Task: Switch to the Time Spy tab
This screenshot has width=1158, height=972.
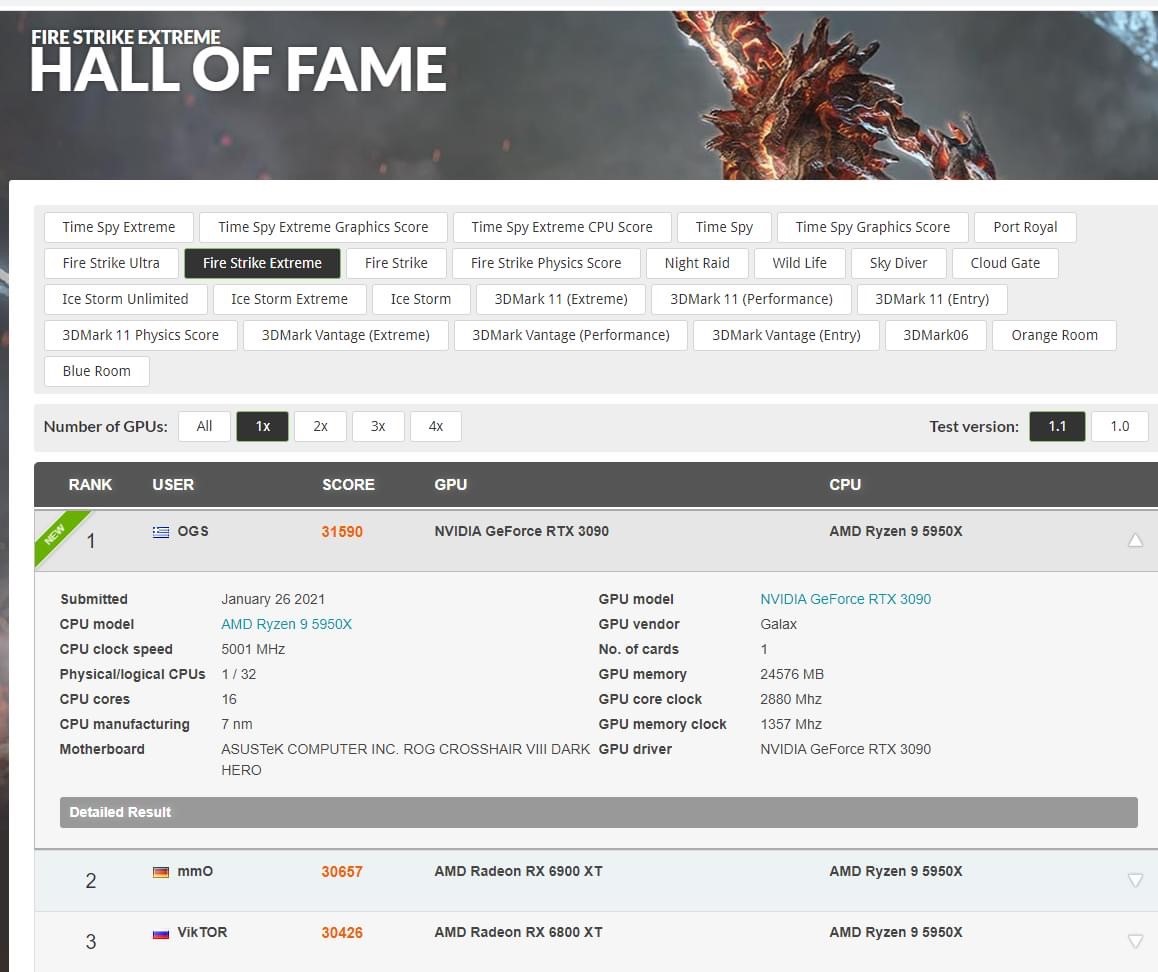Action: 724,227
